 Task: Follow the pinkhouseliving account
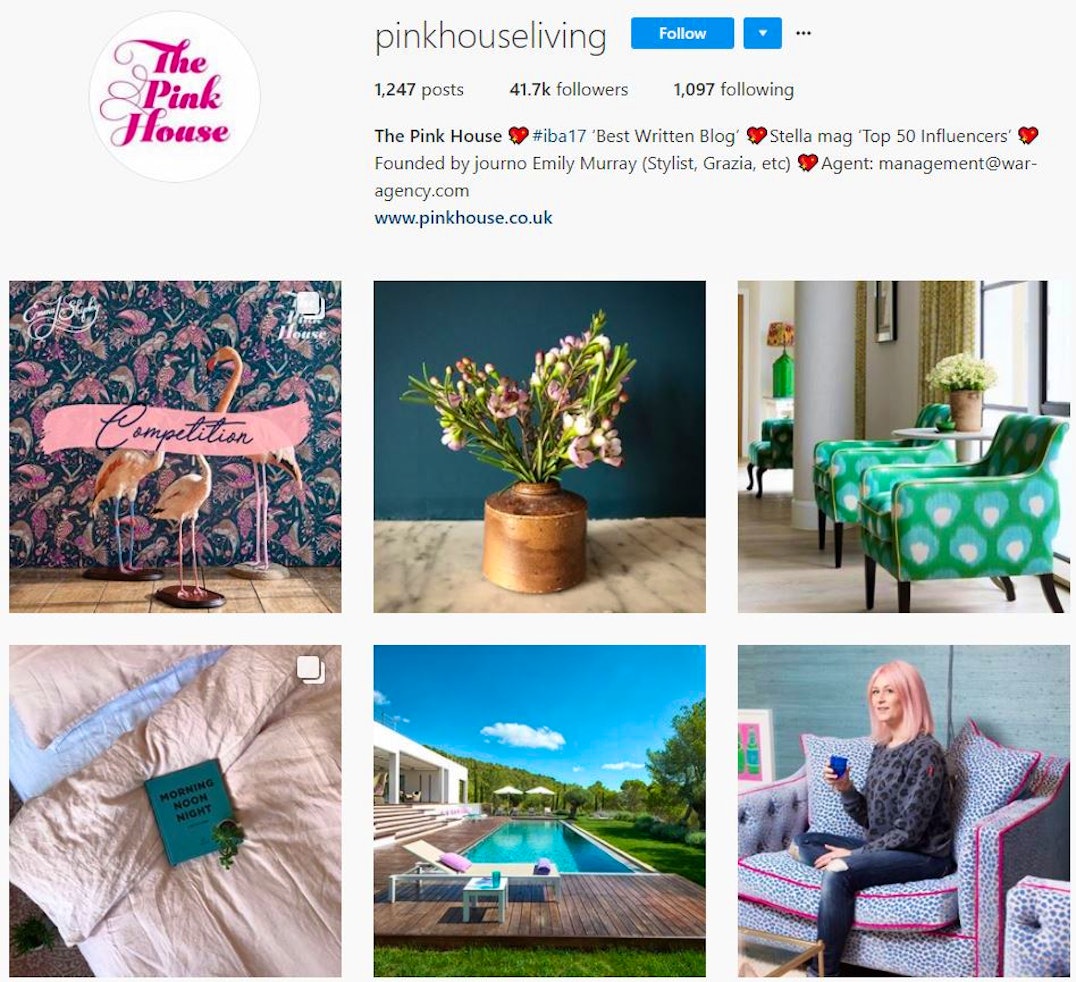682,33
